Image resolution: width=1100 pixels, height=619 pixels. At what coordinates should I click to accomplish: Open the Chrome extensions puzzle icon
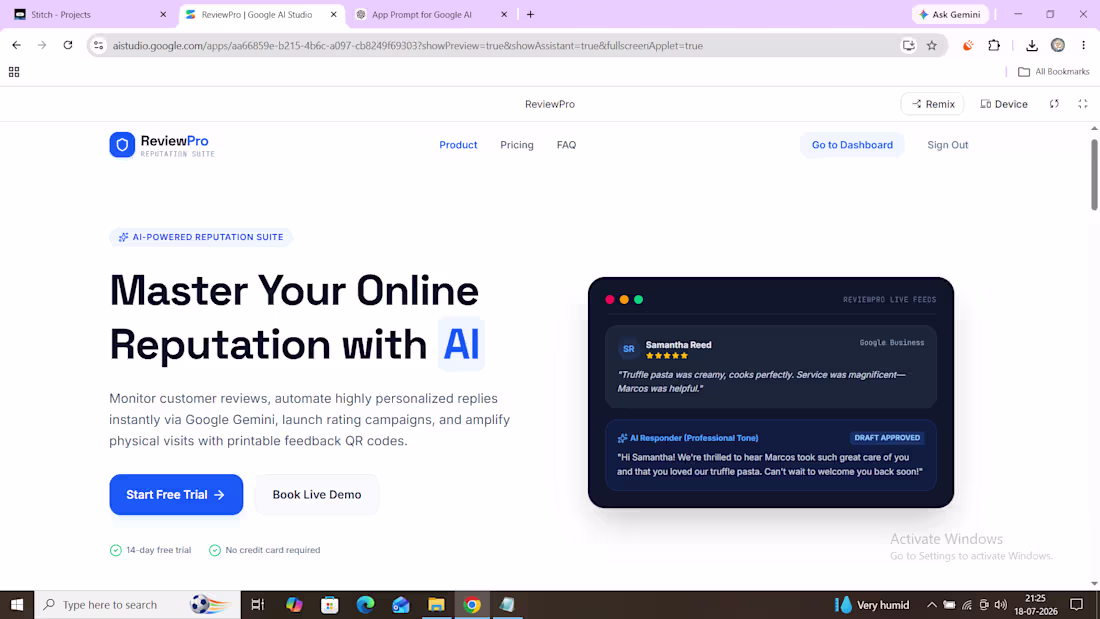[x=994, y=46]
